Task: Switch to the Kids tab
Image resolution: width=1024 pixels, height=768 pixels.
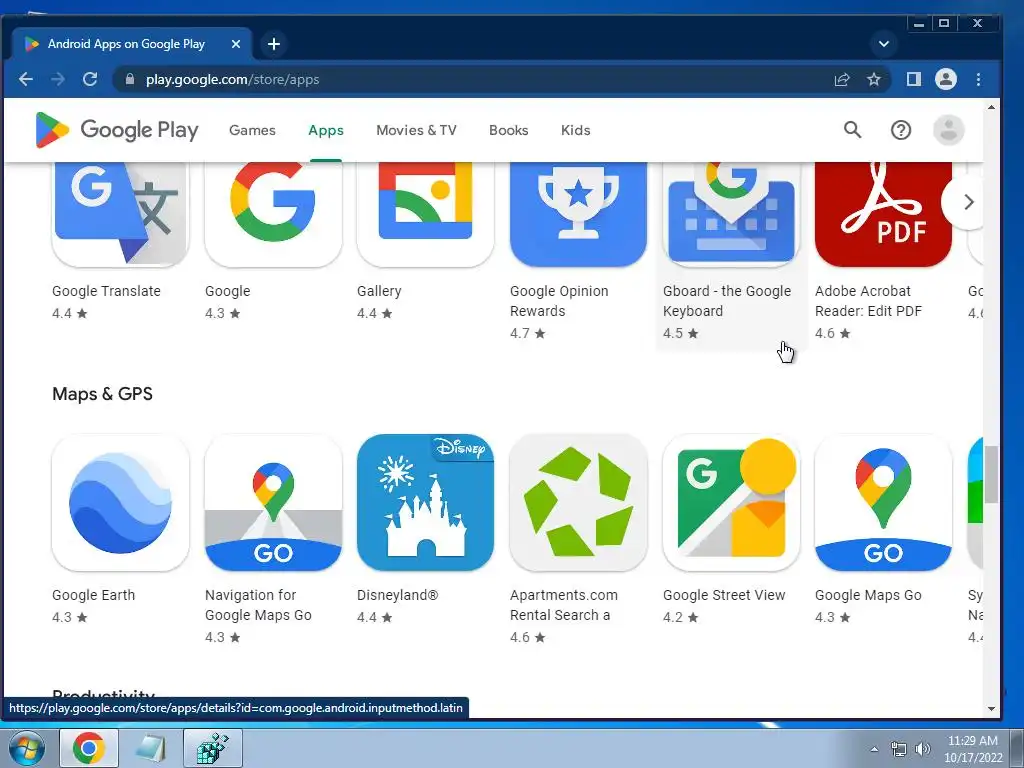Action: click(575, 130)
